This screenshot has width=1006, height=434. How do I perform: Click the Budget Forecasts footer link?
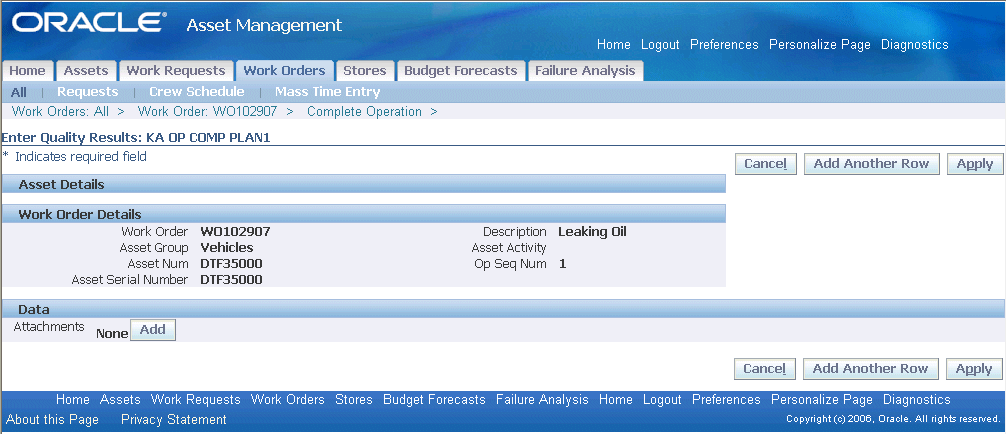point(434,399)
